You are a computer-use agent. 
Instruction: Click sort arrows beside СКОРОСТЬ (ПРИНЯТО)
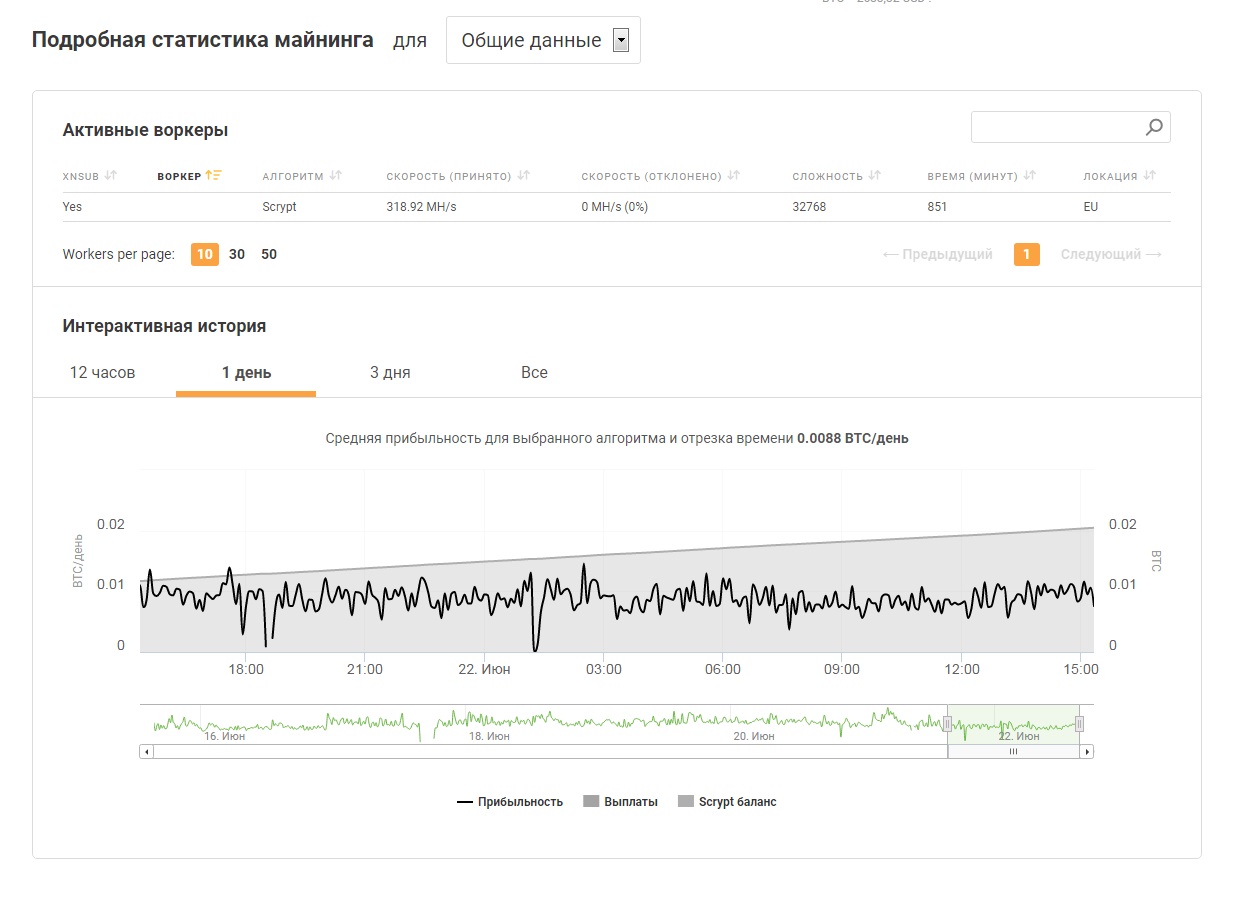(x=524, y=176)
